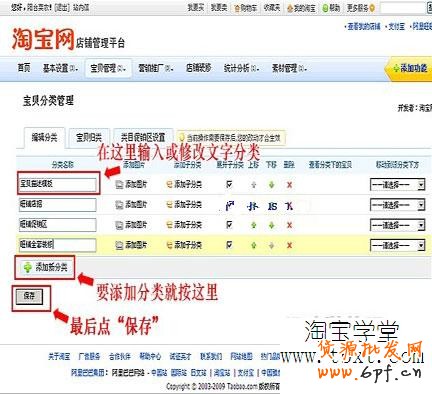Image resolution: width=432 pixels, height=394 pixels.
Task: Click the 保存 save button
Action: [x=29, y=296]
